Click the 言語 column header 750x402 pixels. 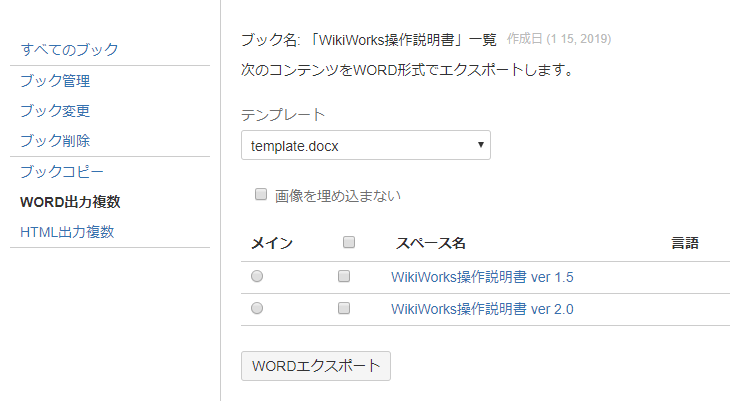685,243
